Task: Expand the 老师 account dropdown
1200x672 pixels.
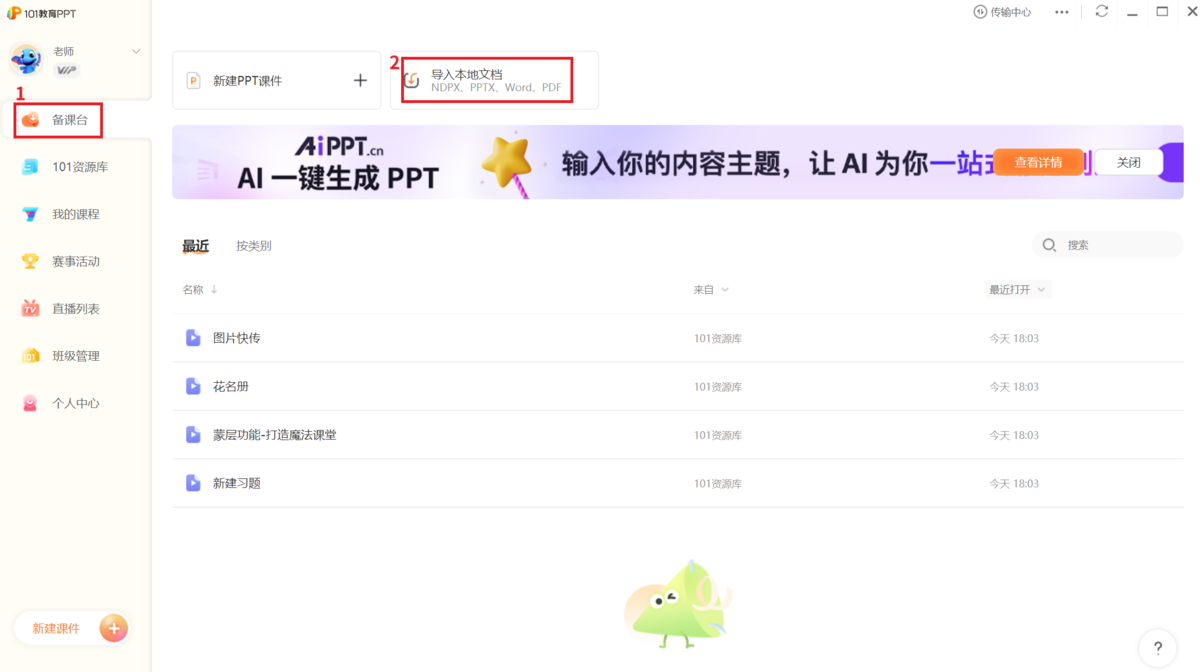Action: [135, 51]
